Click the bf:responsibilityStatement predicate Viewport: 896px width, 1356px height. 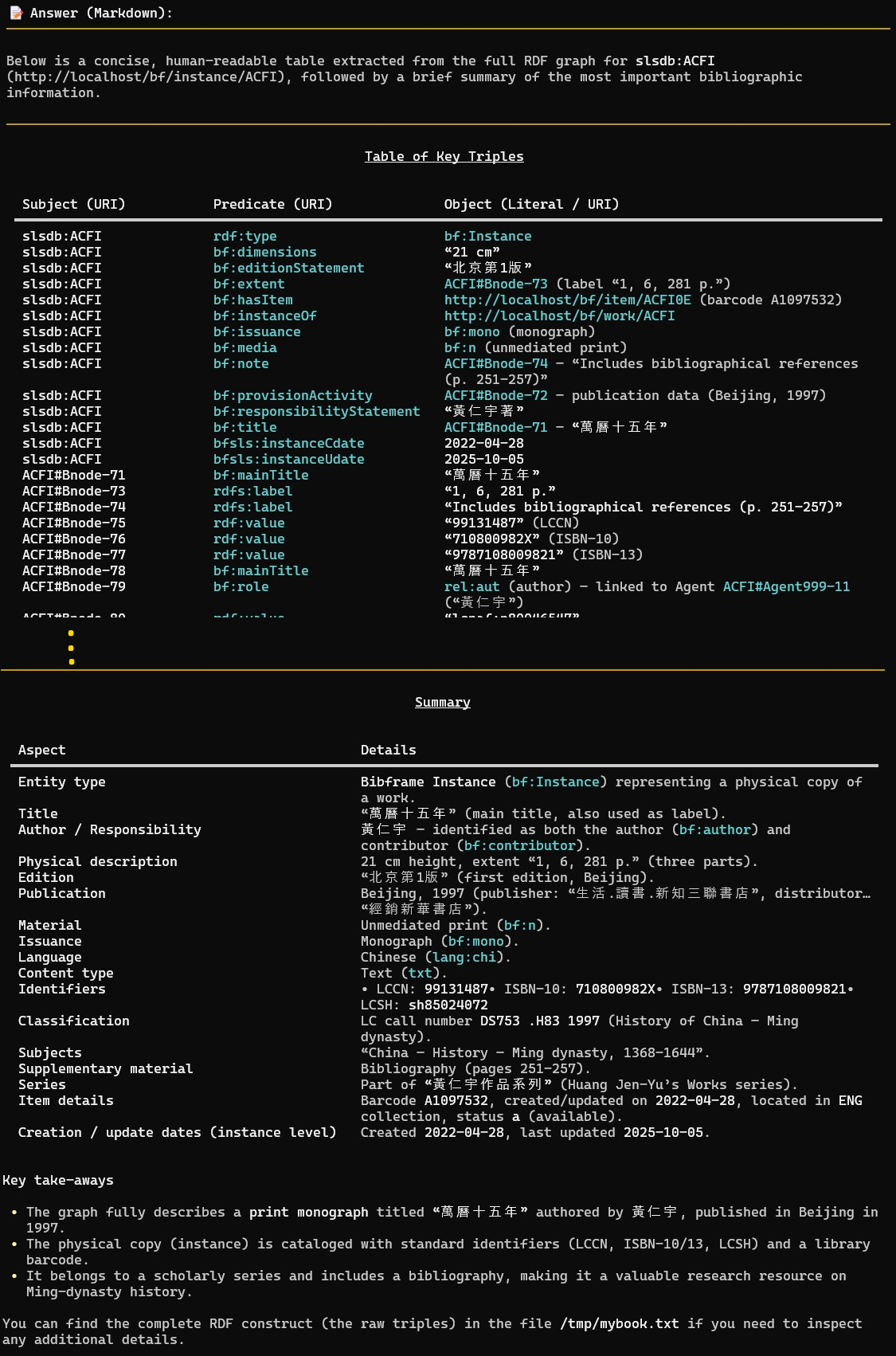(316, 411)
